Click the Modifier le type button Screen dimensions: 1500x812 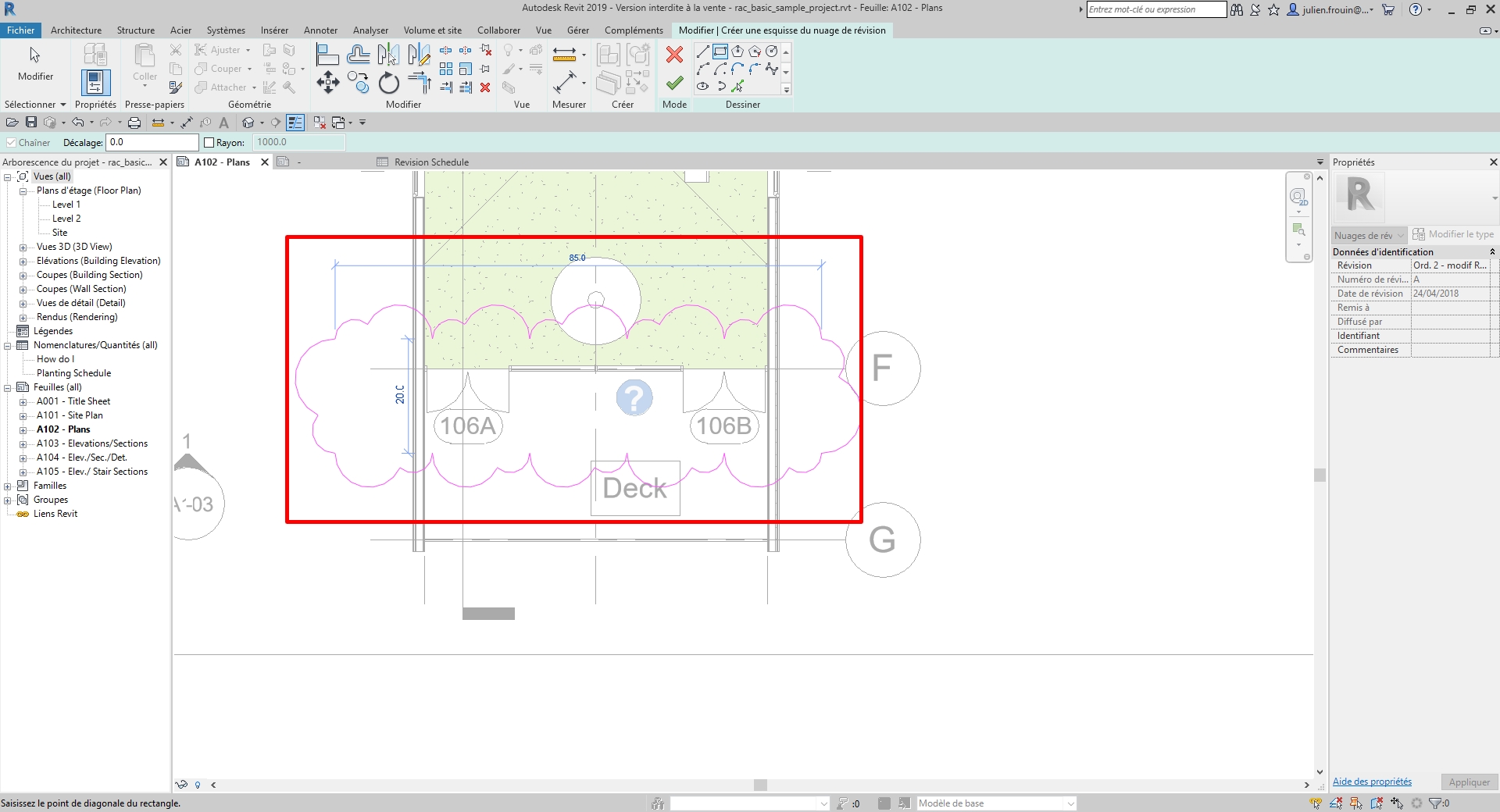click(1453, 234)
